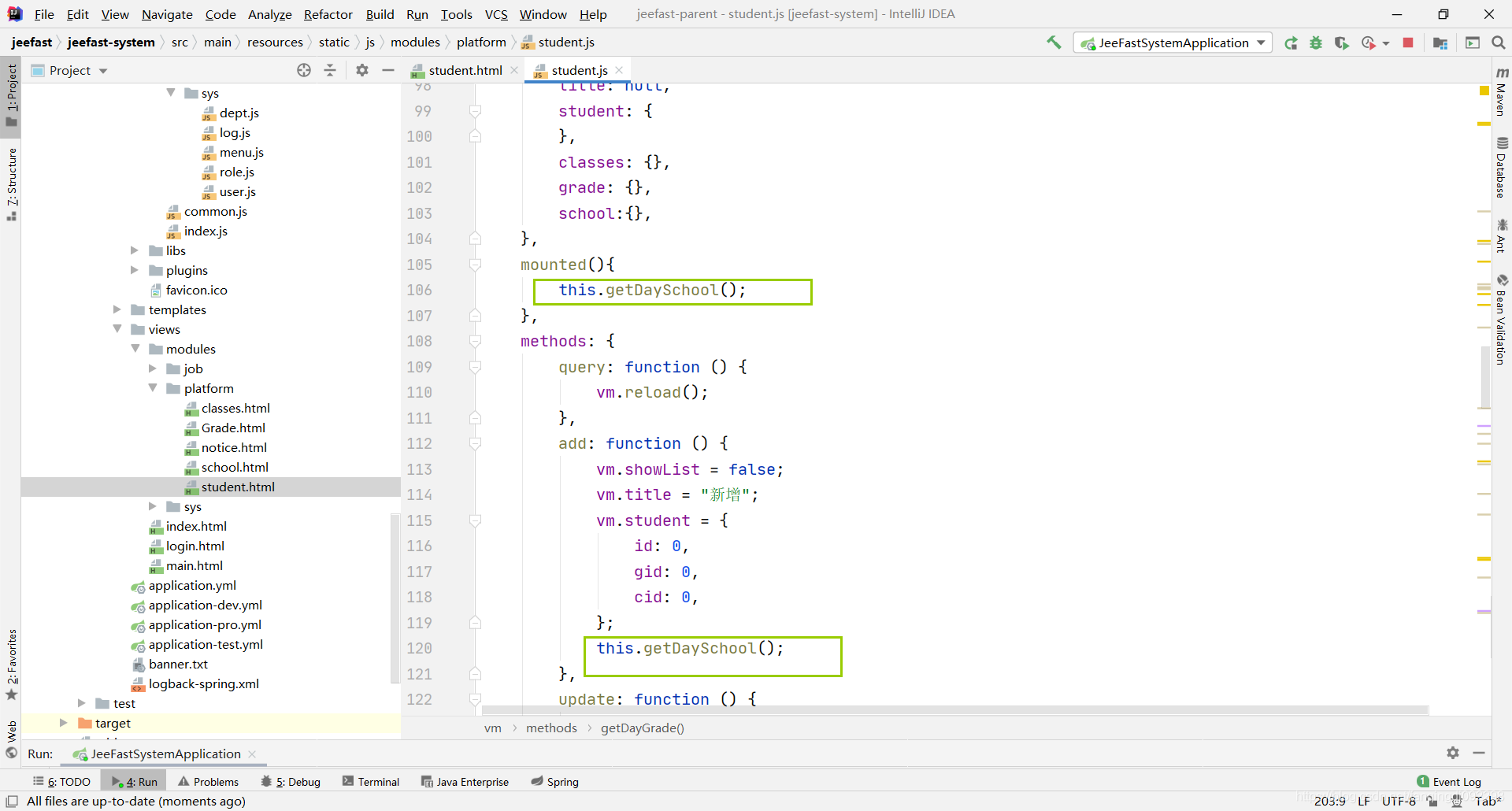Expand the templates folder
Image resolution: width=1512 pixels, height=811 pixels.
click(117, 309)
